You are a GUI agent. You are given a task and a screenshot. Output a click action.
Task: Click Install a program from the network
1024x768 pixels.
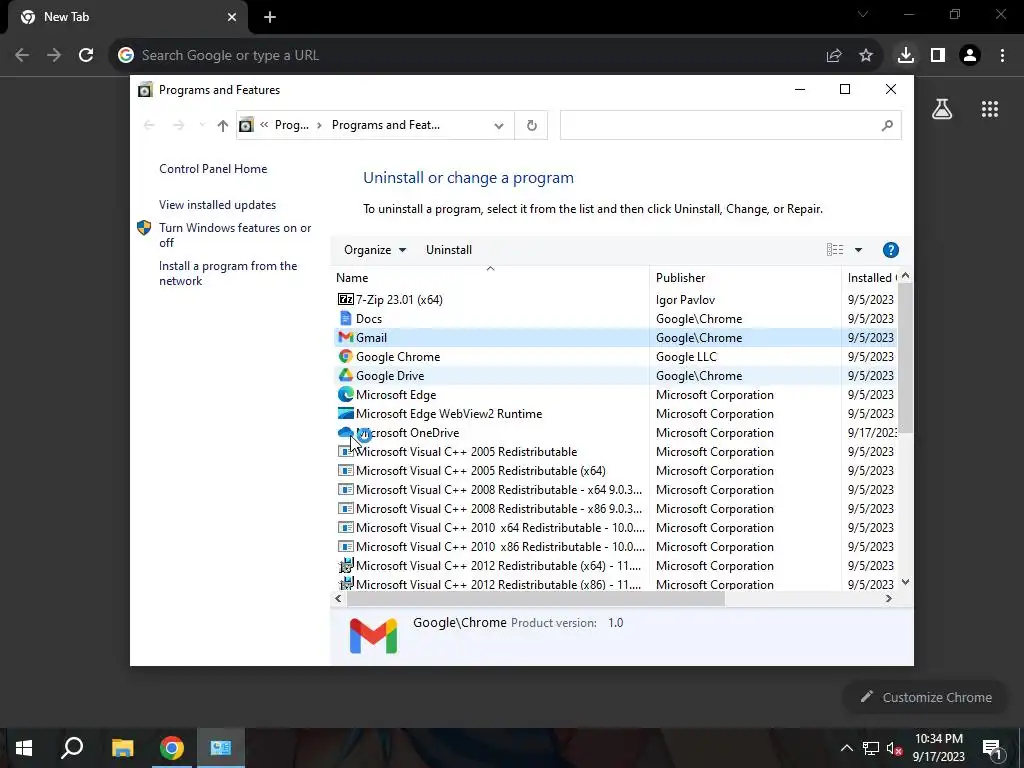pos(228,274)
